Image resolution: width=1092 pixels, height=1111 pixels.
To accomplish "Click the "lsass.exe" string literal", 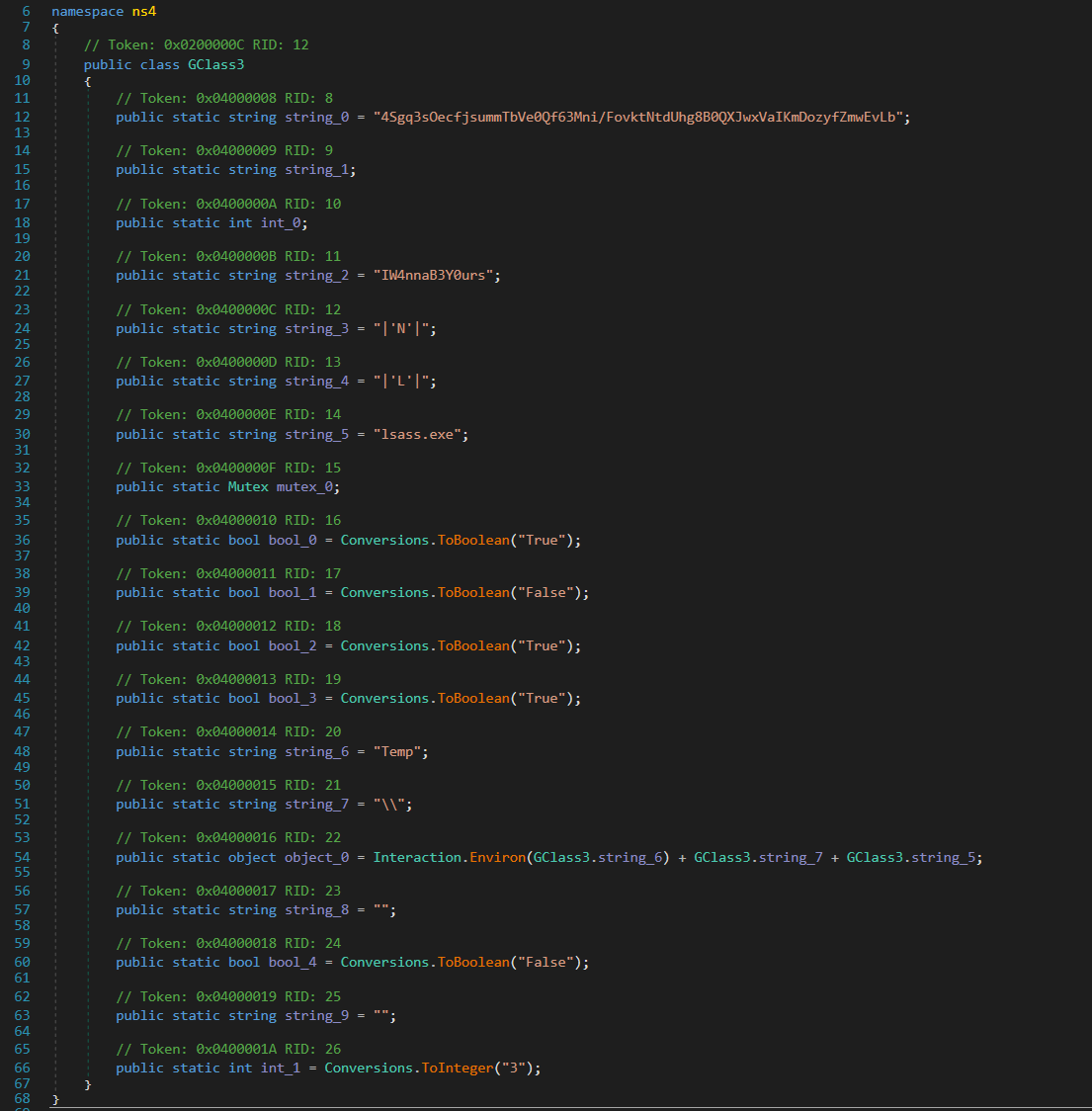I will 420,434.
